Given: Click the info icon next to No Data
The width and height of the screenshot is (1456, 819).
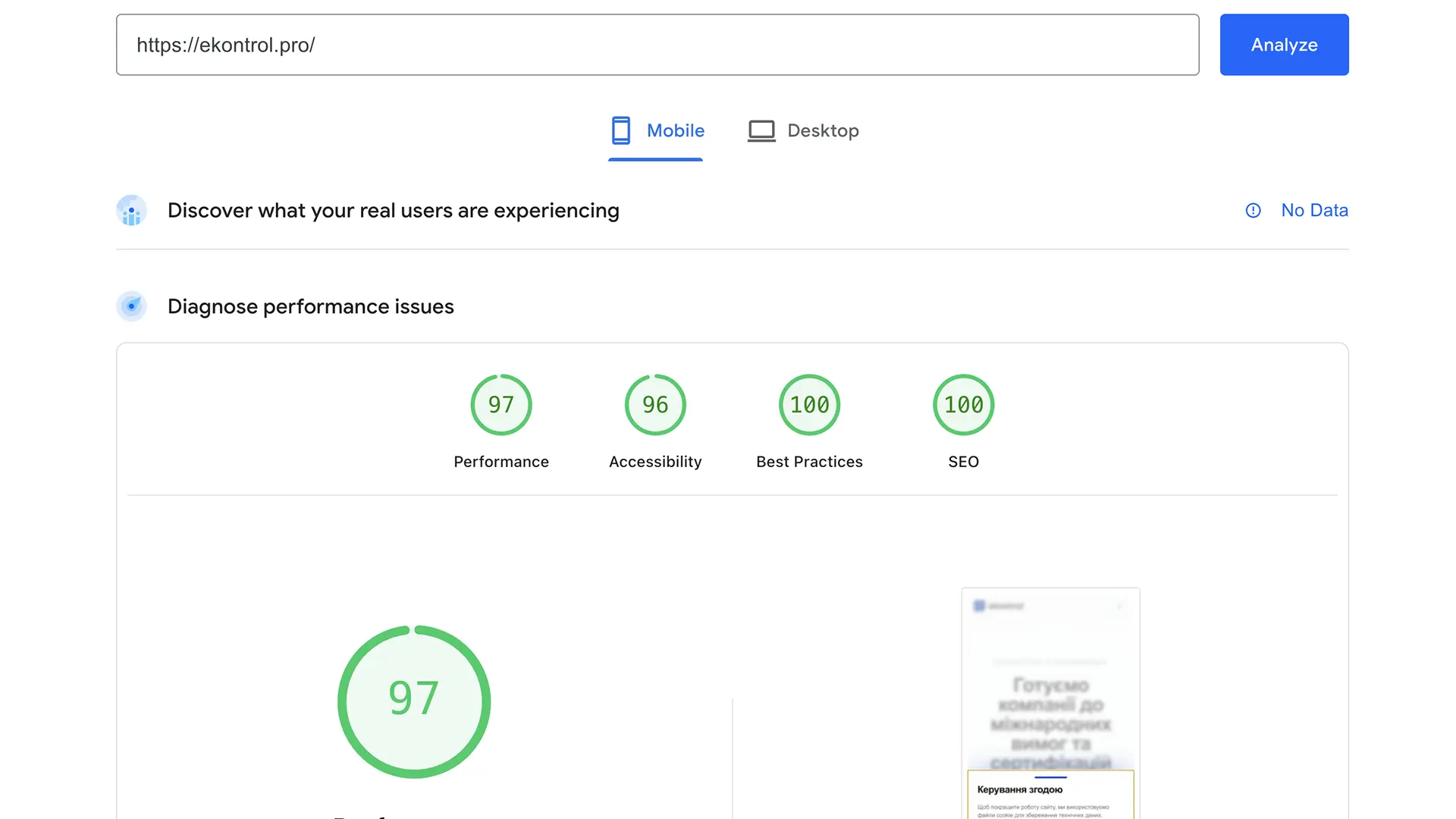Looking at the screenshot, I should (x=1252, y=210).
